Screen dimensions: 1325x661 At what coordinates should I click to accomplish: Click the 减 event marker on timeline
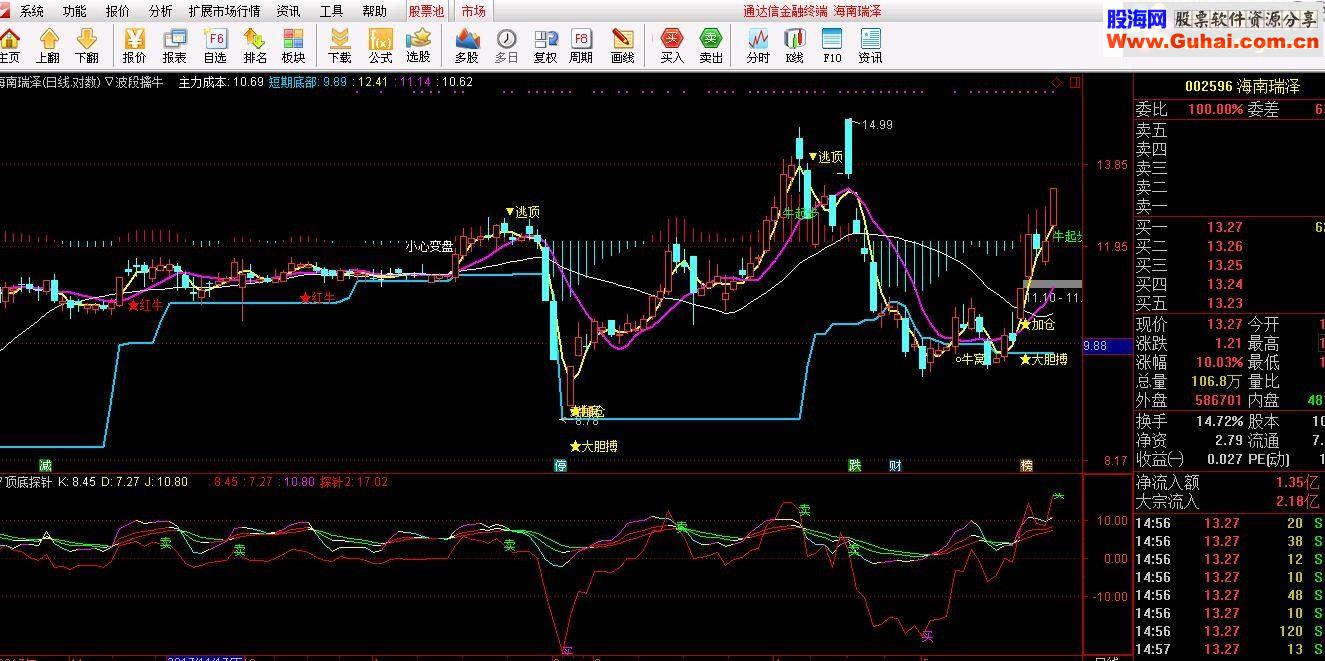45,465
